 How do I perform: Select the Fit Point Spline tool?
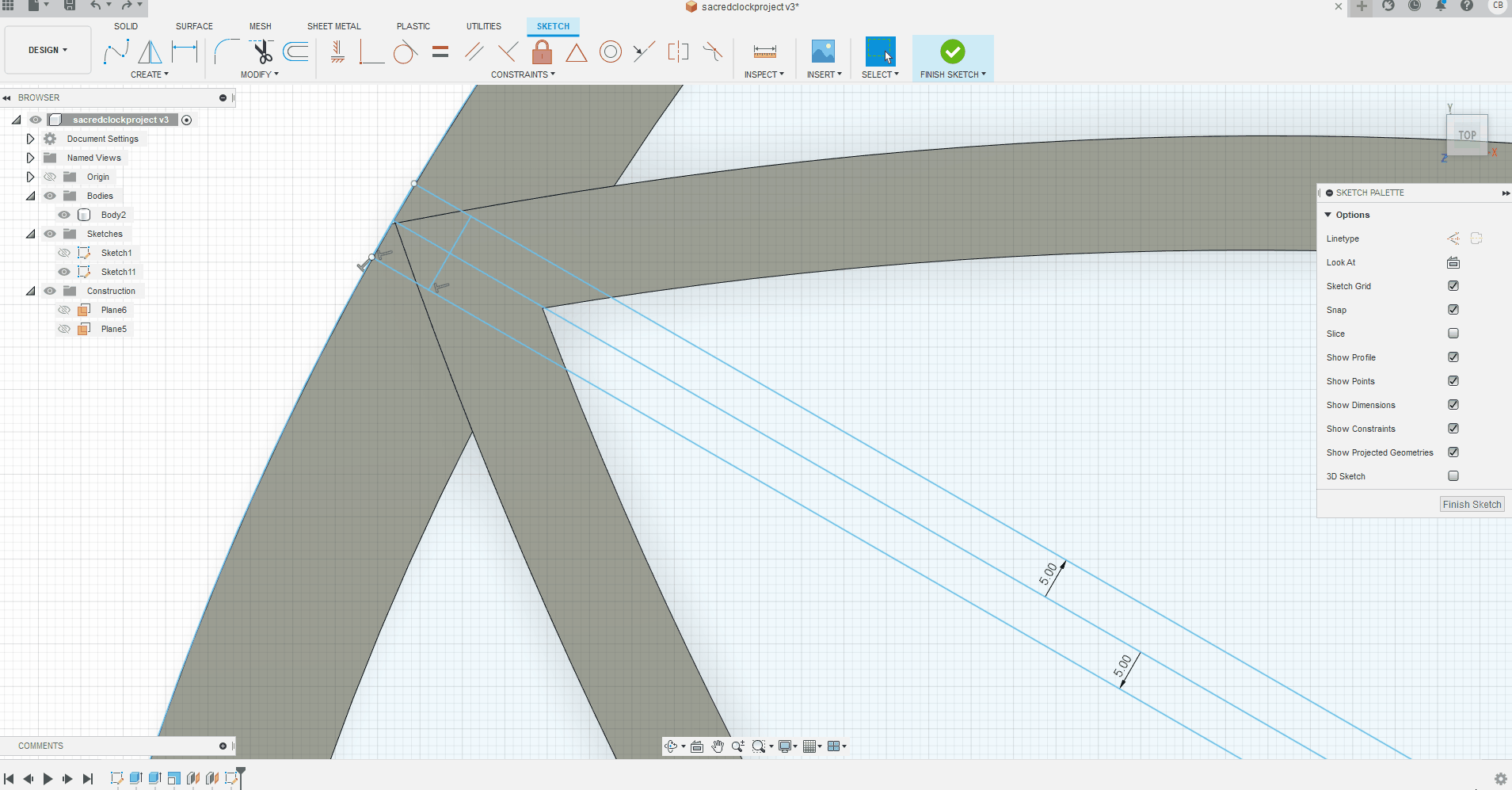pyautogui.click(x=116, y=52)
